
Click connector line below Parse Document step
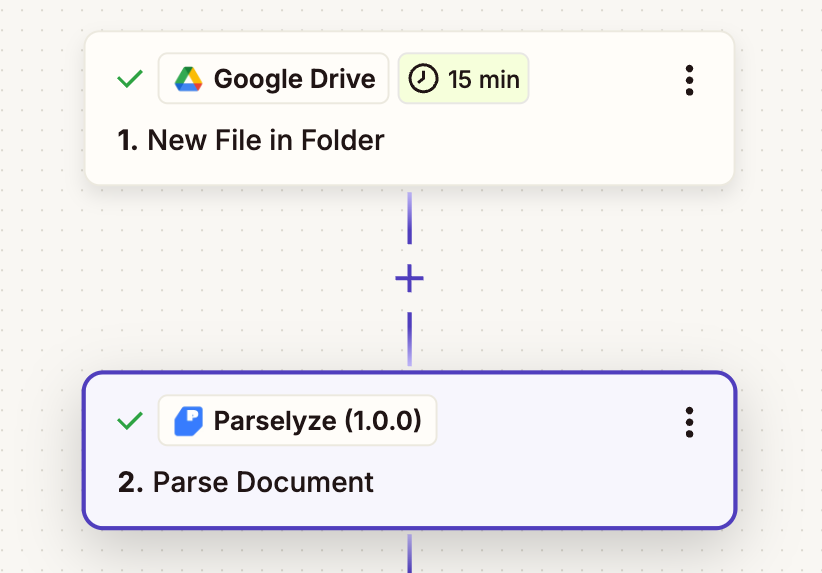click(x=409, y=552)
